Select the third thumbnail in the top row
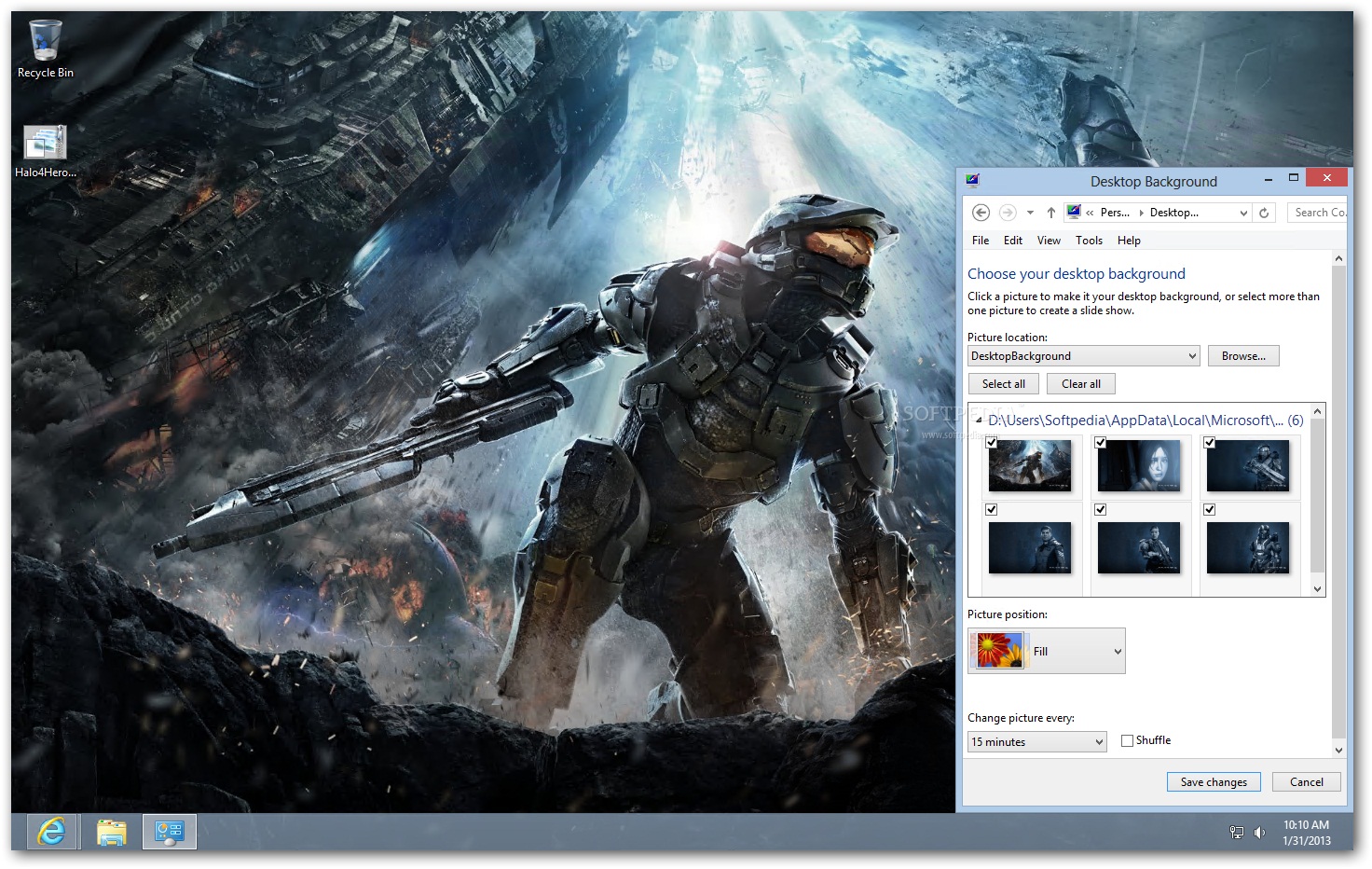 click(1248, 465)
